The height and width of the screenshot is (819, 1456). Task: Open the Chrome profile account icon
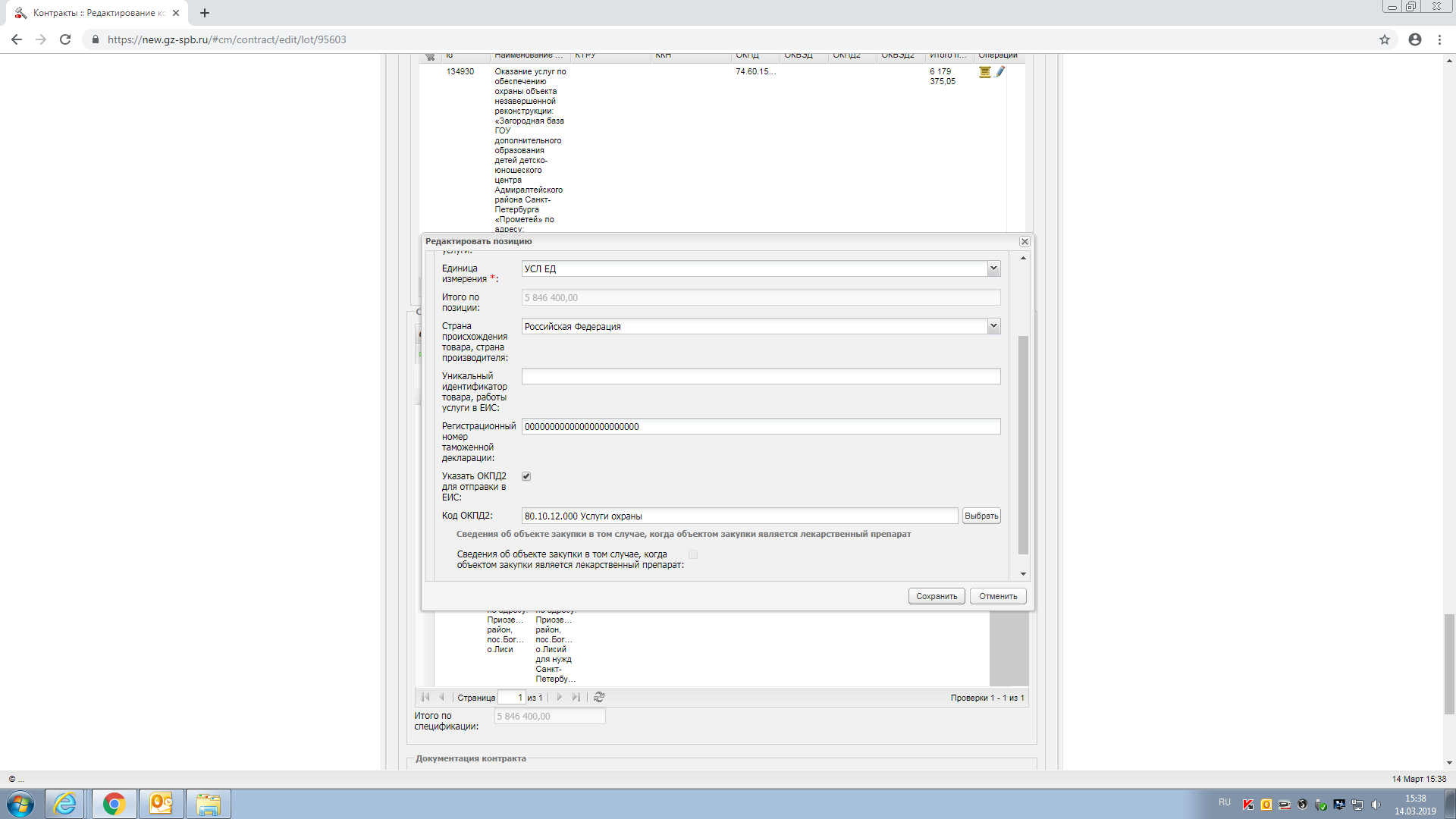(x=1415, y=39)
